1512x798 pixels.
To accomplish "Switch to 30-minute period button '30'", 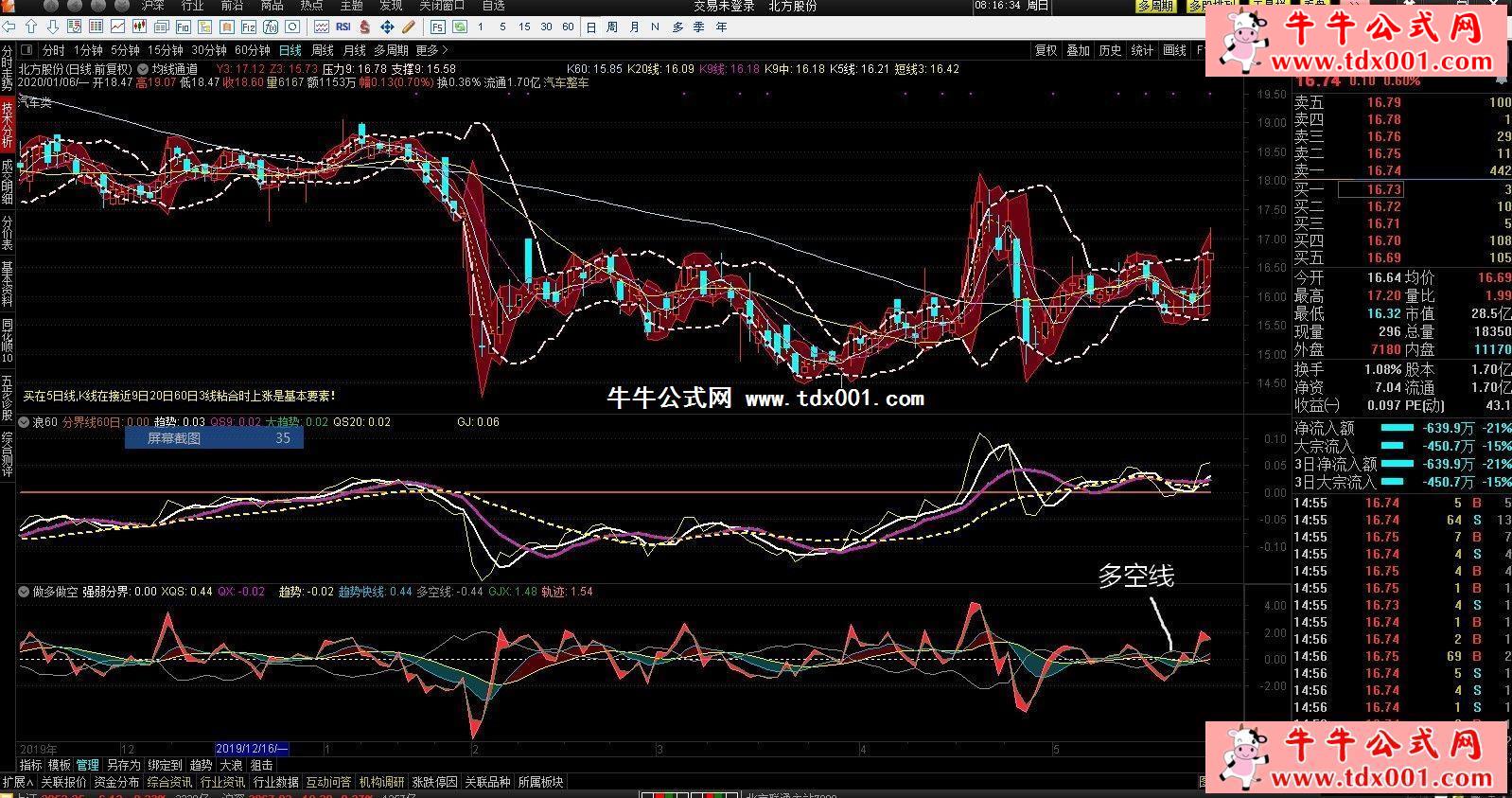I will [546, 27].
